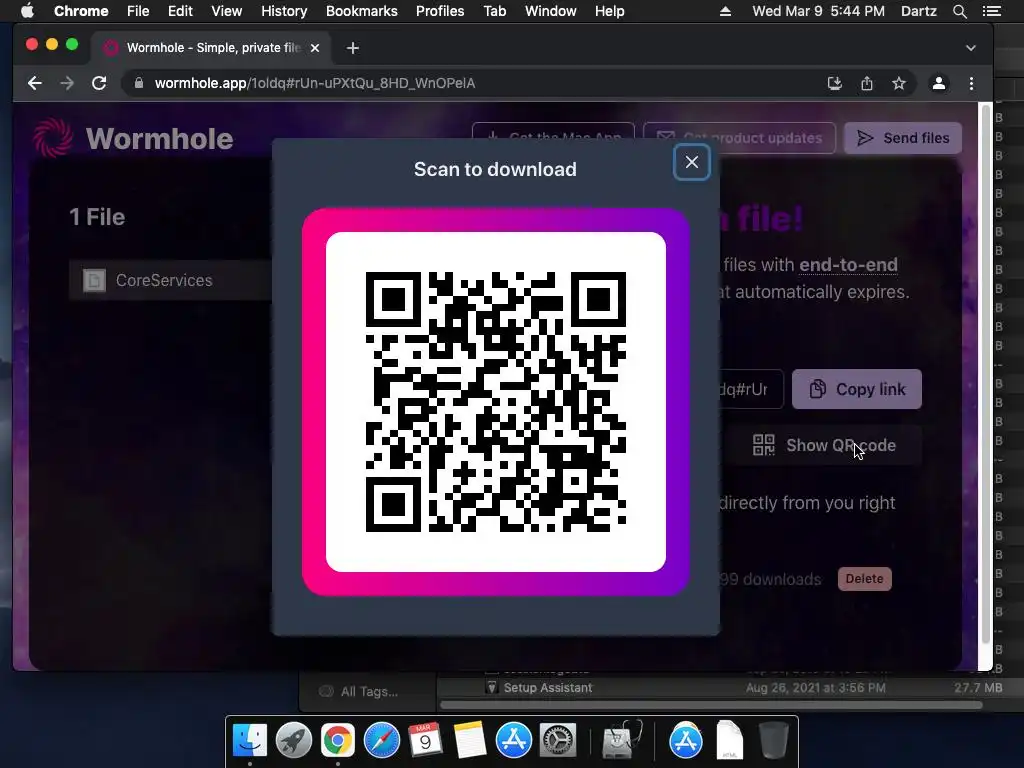Open Safari from the Dock
Screen dimensions: 1024x768
pos(381,740)
